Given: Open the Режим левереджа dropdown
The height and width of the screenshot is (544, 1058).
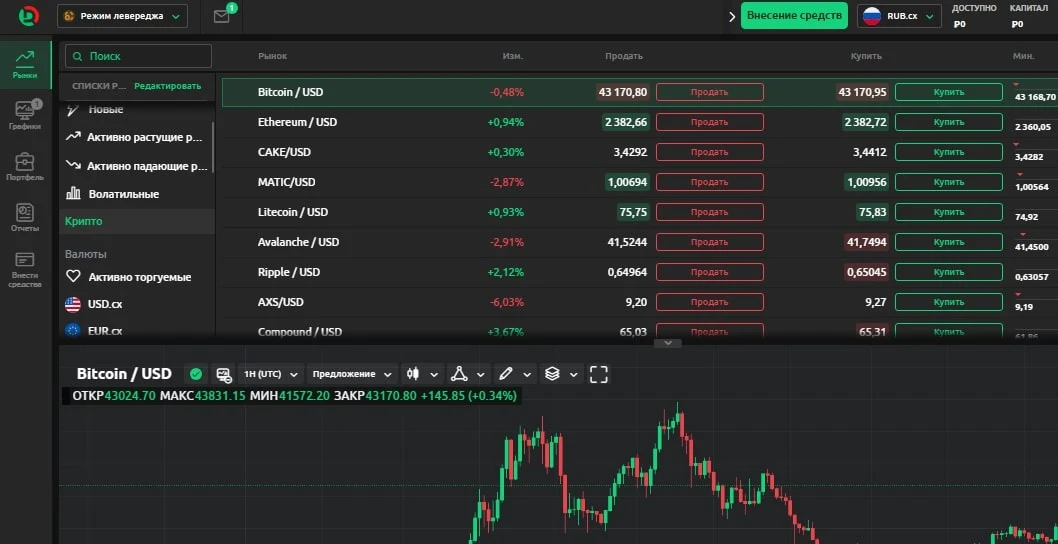Looking at the screenshot, I should point(122,16).
